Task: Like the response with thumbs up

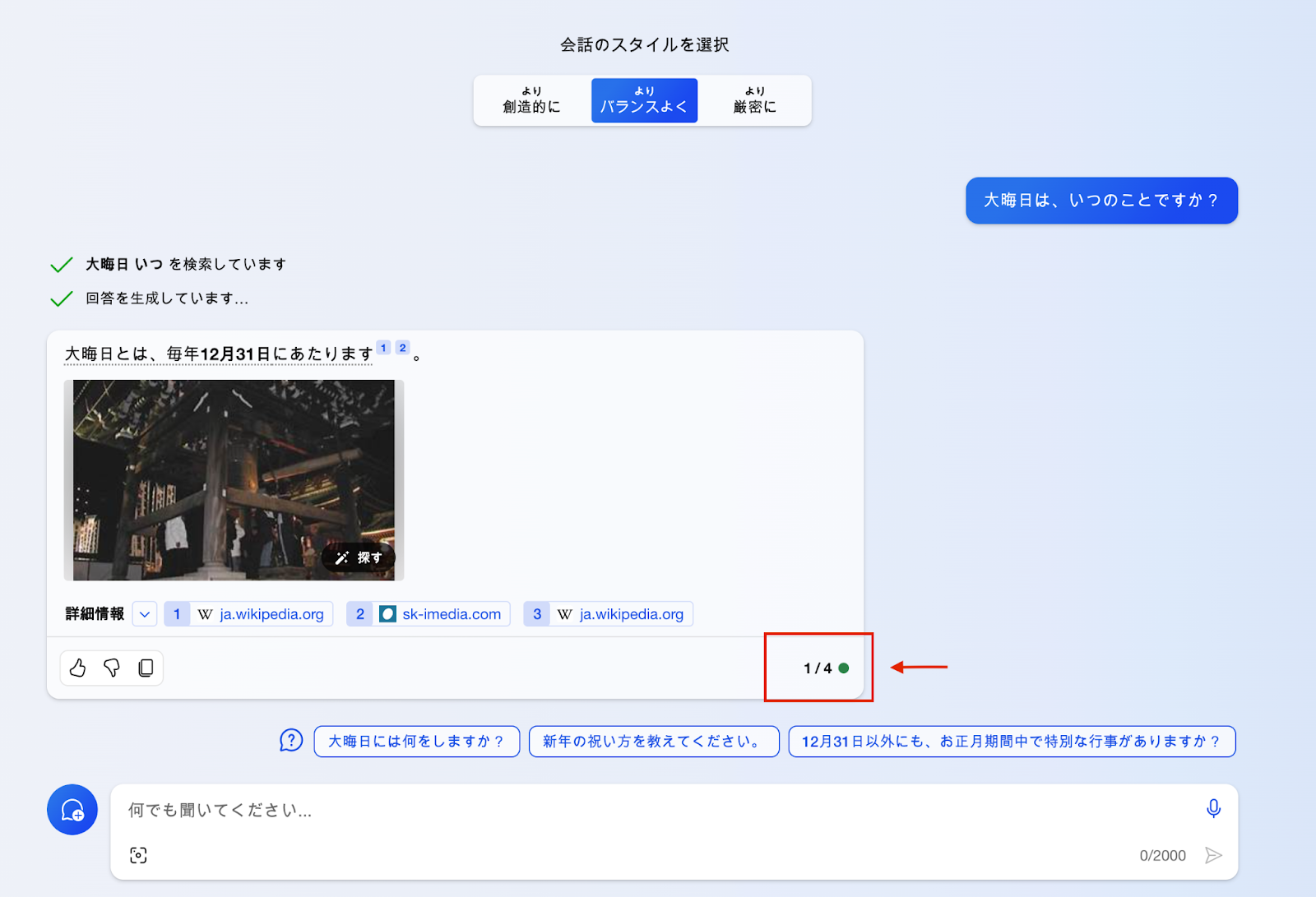Action: (x=78, y=668)
